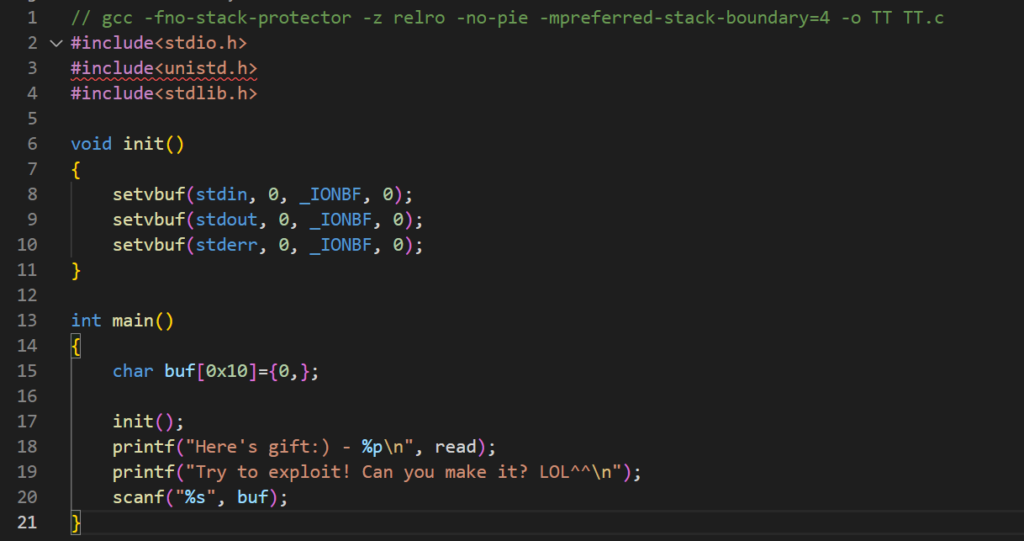Click the "Try to exploit!" printf string

(x=403, y=472)
